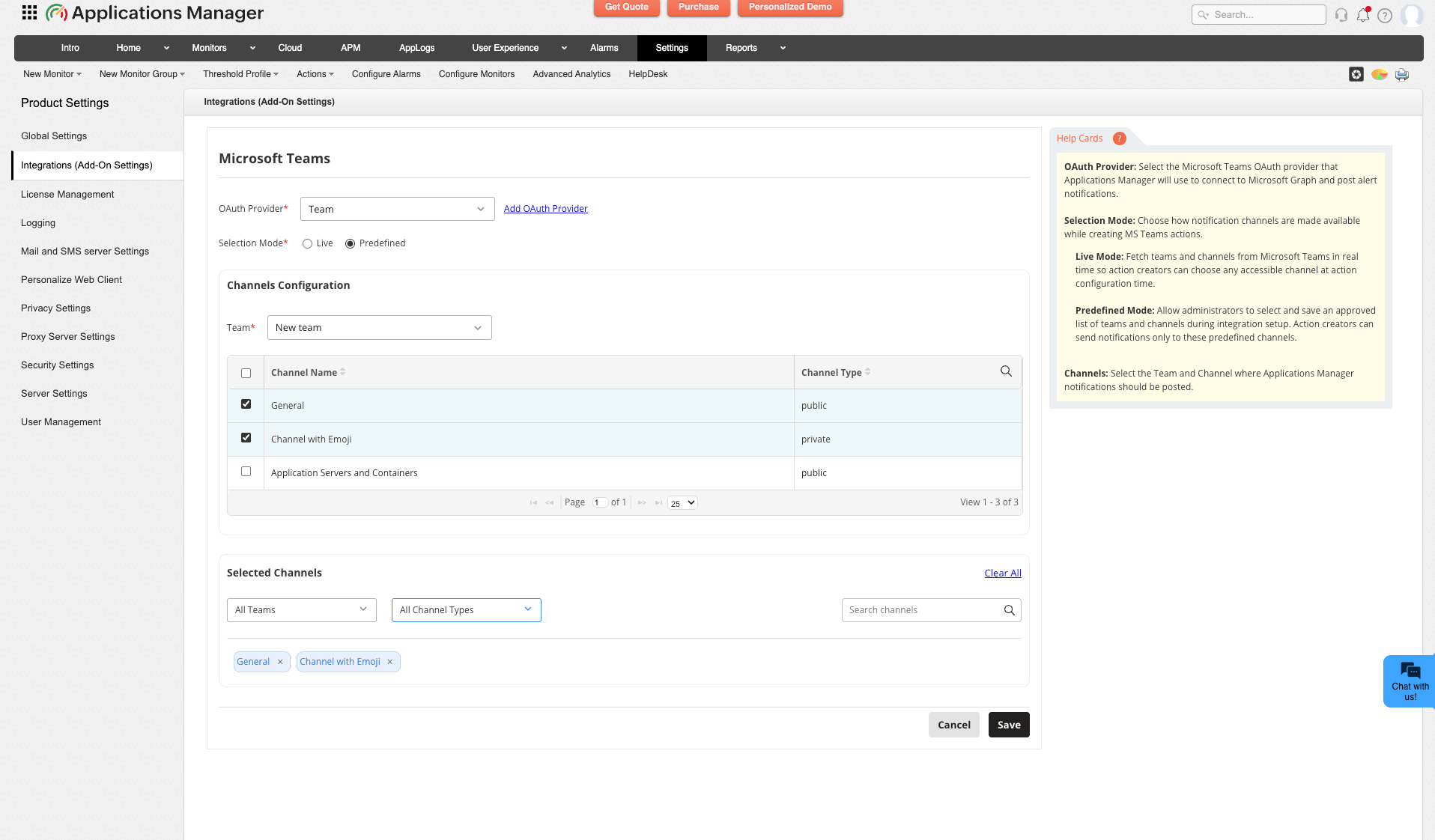Select the Live selection mode radio
The height and width of the screenshot is (840, 1435).
(307, 243)
